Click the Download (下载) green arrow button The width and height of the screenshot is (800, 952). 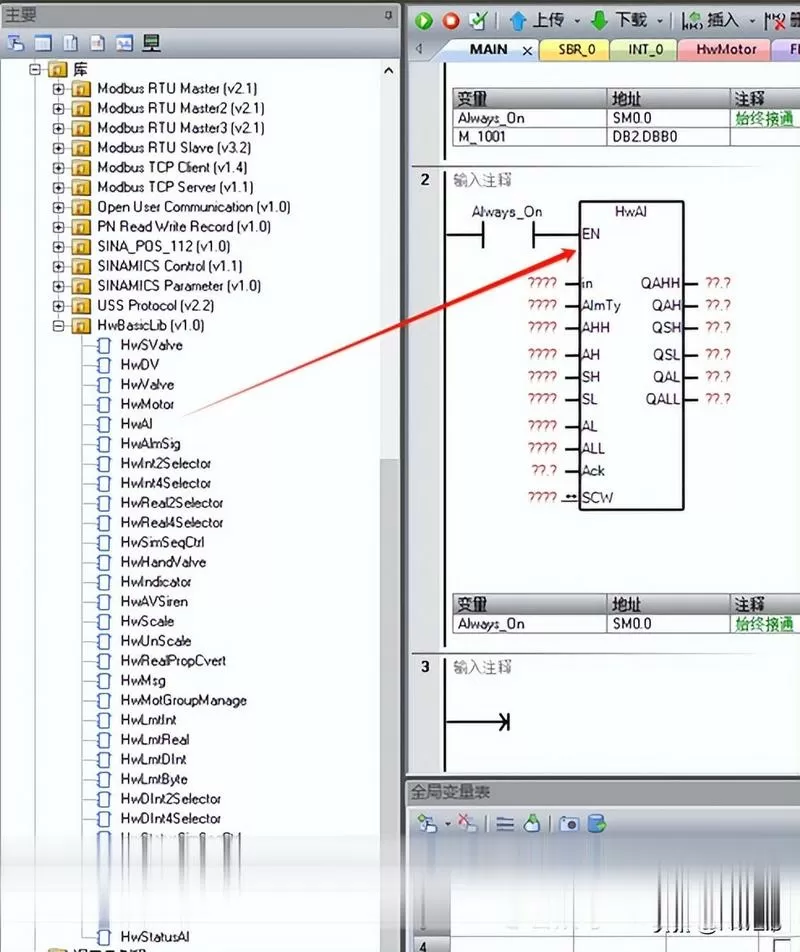[618, 21]
